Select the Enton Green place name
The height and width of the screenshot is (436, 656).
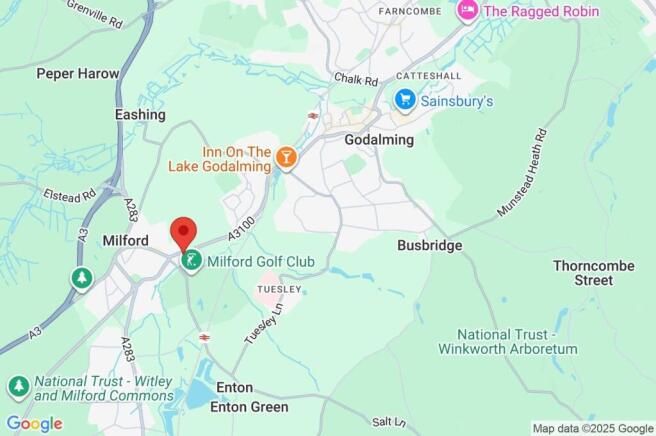249,407
